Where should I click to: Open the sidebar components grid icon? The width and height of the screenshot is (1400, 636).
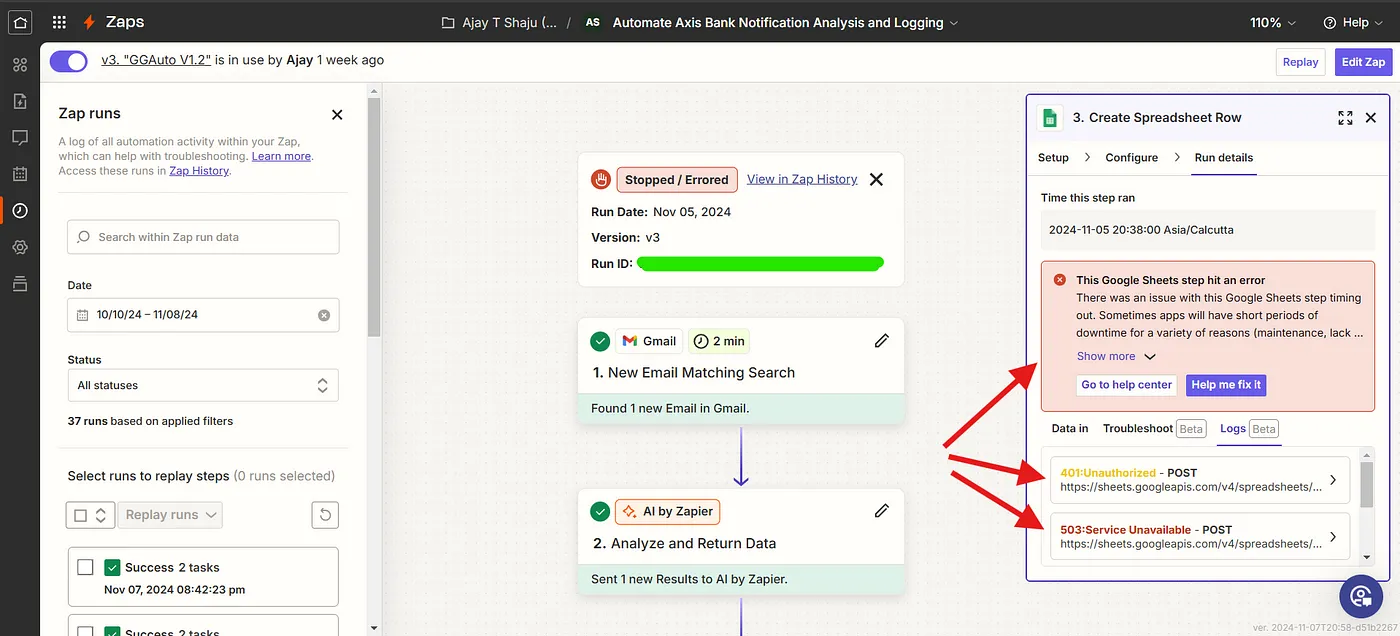pos(20,65)
